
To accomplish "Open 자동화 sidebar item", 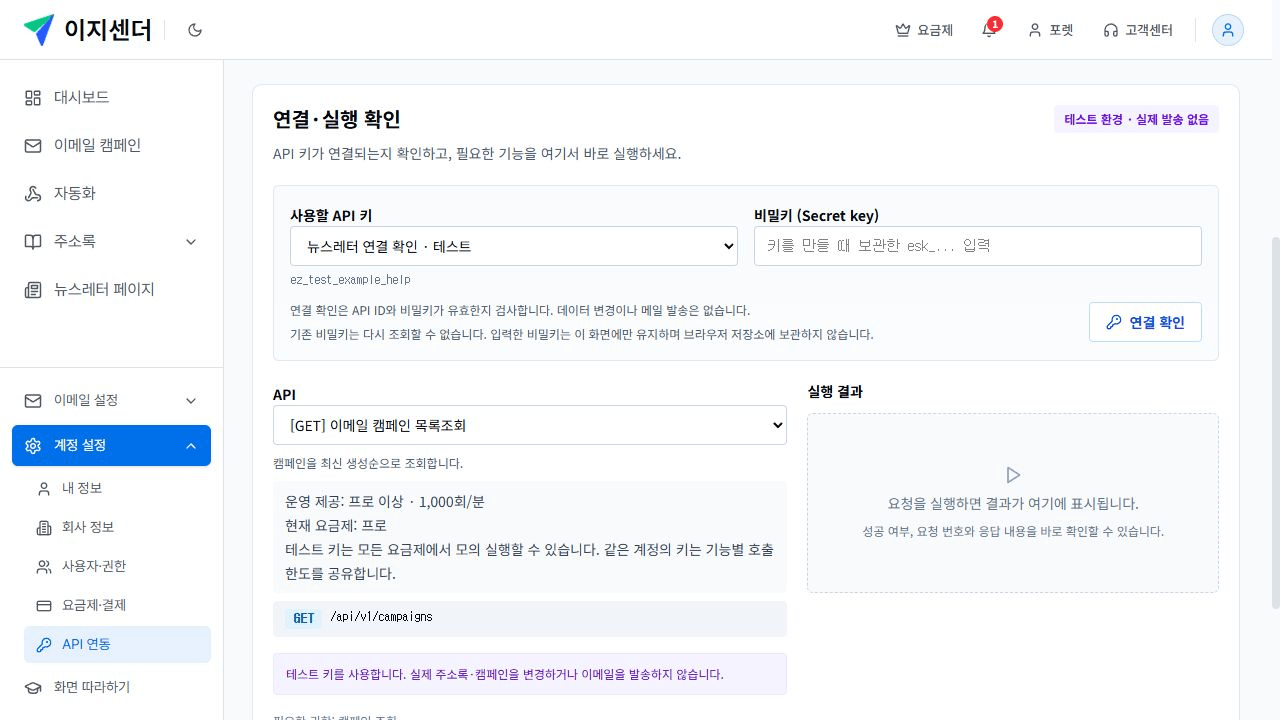I will pos(111,193).
